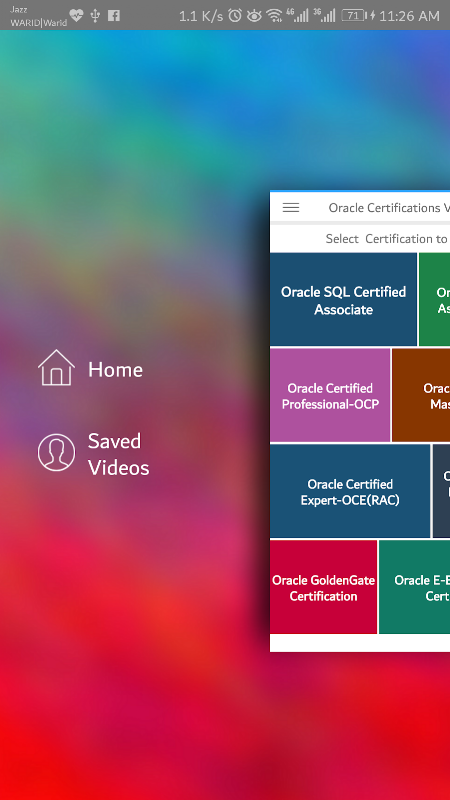Select Oracle Certified Professional-OCP tile
Viewport: 450px width, 800px height.
(330, 395)
